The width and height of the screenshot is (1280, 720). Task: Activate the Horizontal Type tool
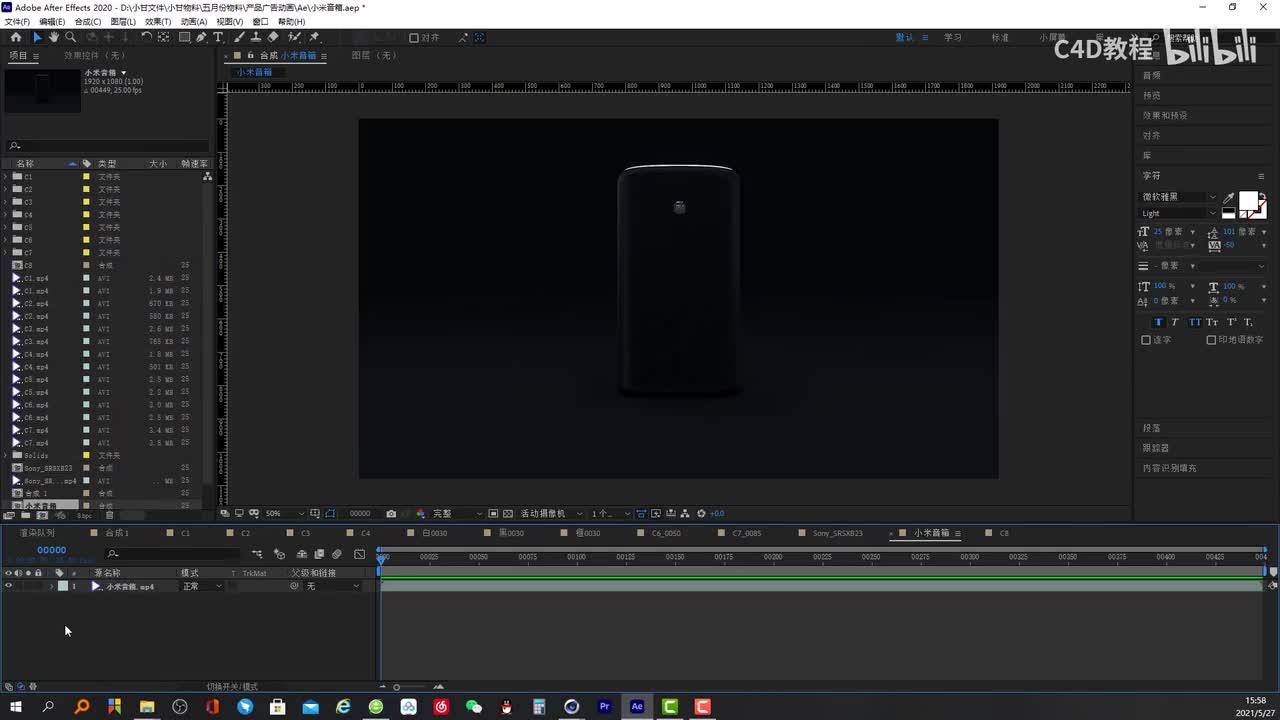point(218,37)
